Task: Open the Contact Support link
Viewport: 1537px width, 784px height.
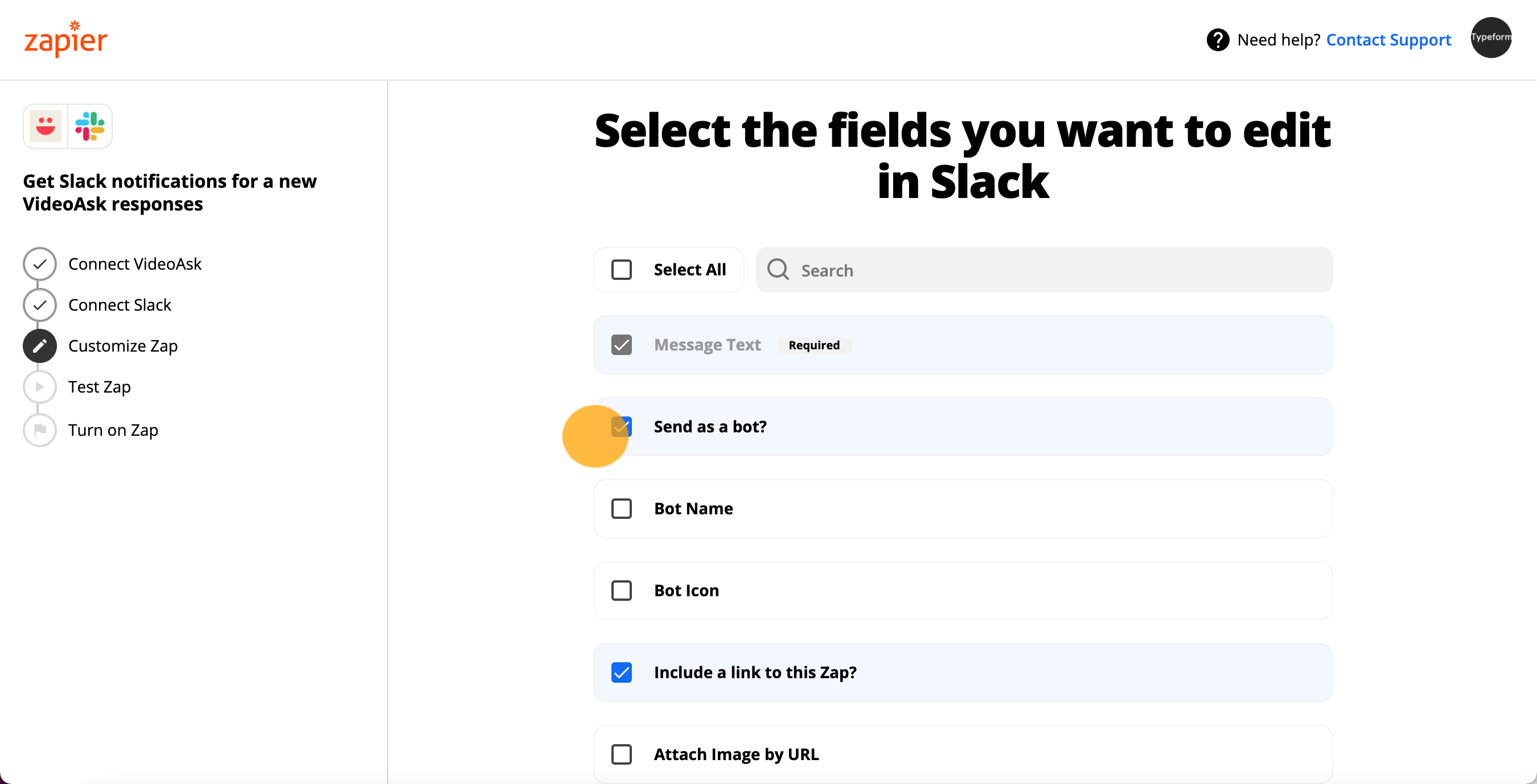Action: coord(1388,40)
